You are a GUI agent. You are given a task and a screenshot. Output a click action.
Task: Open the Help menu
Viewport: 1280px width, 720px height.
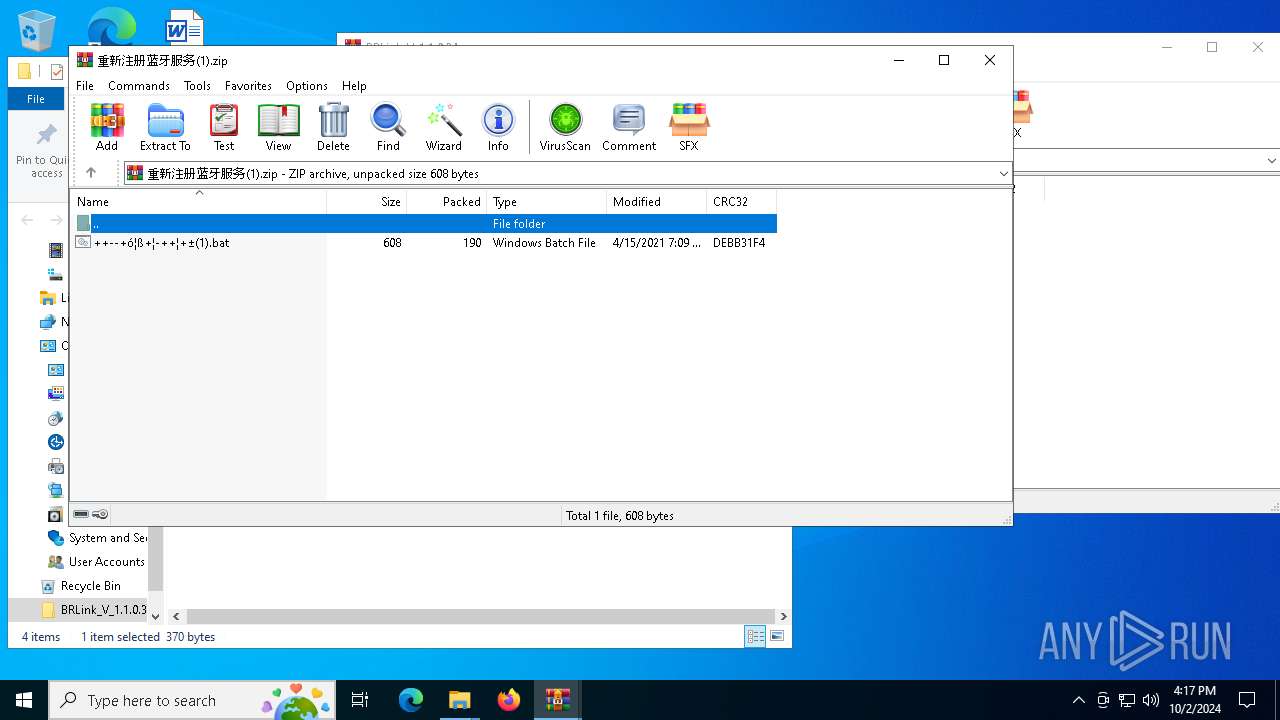point(354,86)
